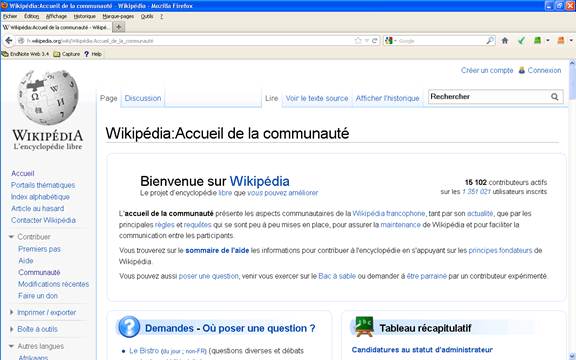Go back with the browser back arrow

[8, 40]
